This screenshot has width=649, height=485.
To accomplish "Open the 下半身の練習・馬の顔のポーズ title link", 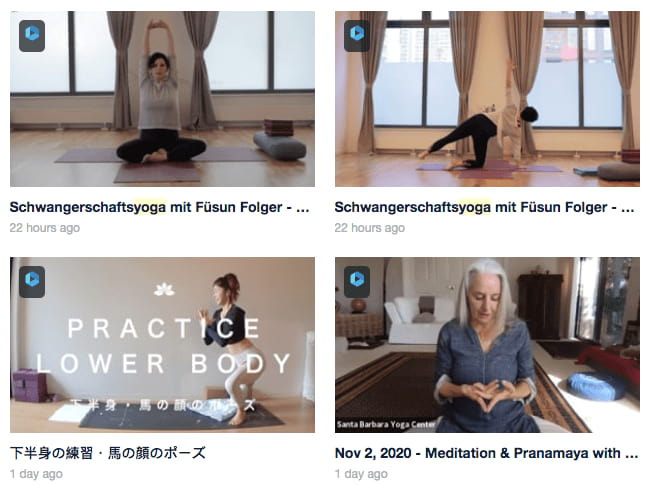I will (108, 453).
